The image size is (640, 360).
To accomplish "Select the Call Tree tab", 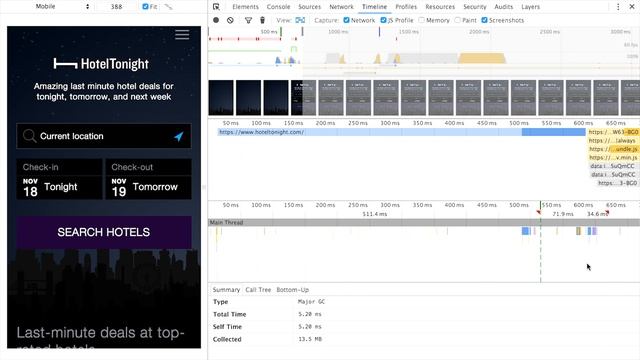I will tap(258, 290).
